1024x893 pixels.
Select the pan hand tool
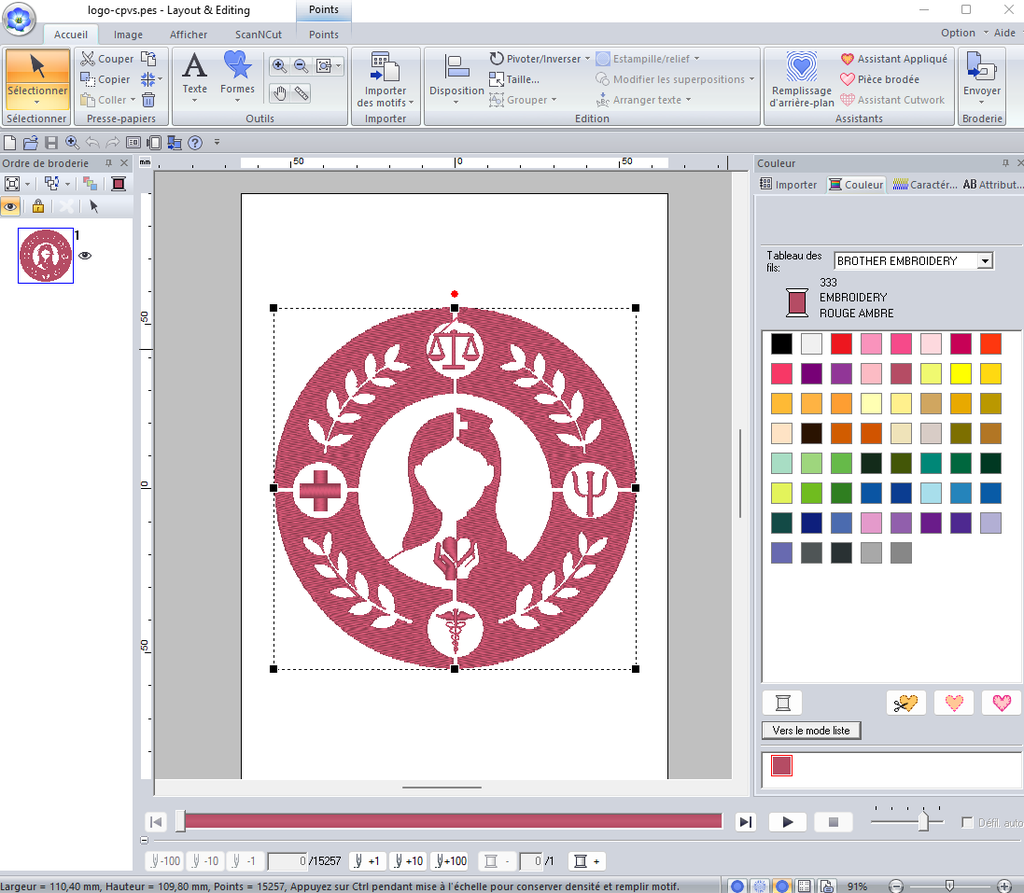coord(280,93)
